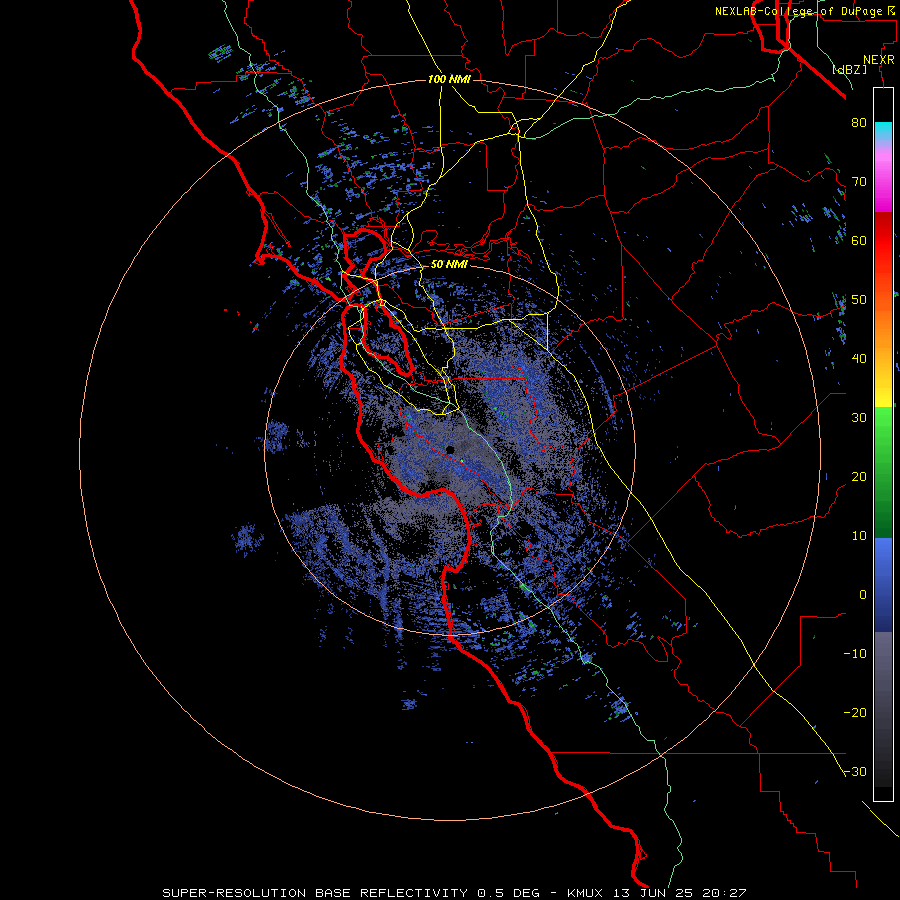Screen dimensions: 900x900
Task: Click the [dBZ] units label
Action: 849,70
